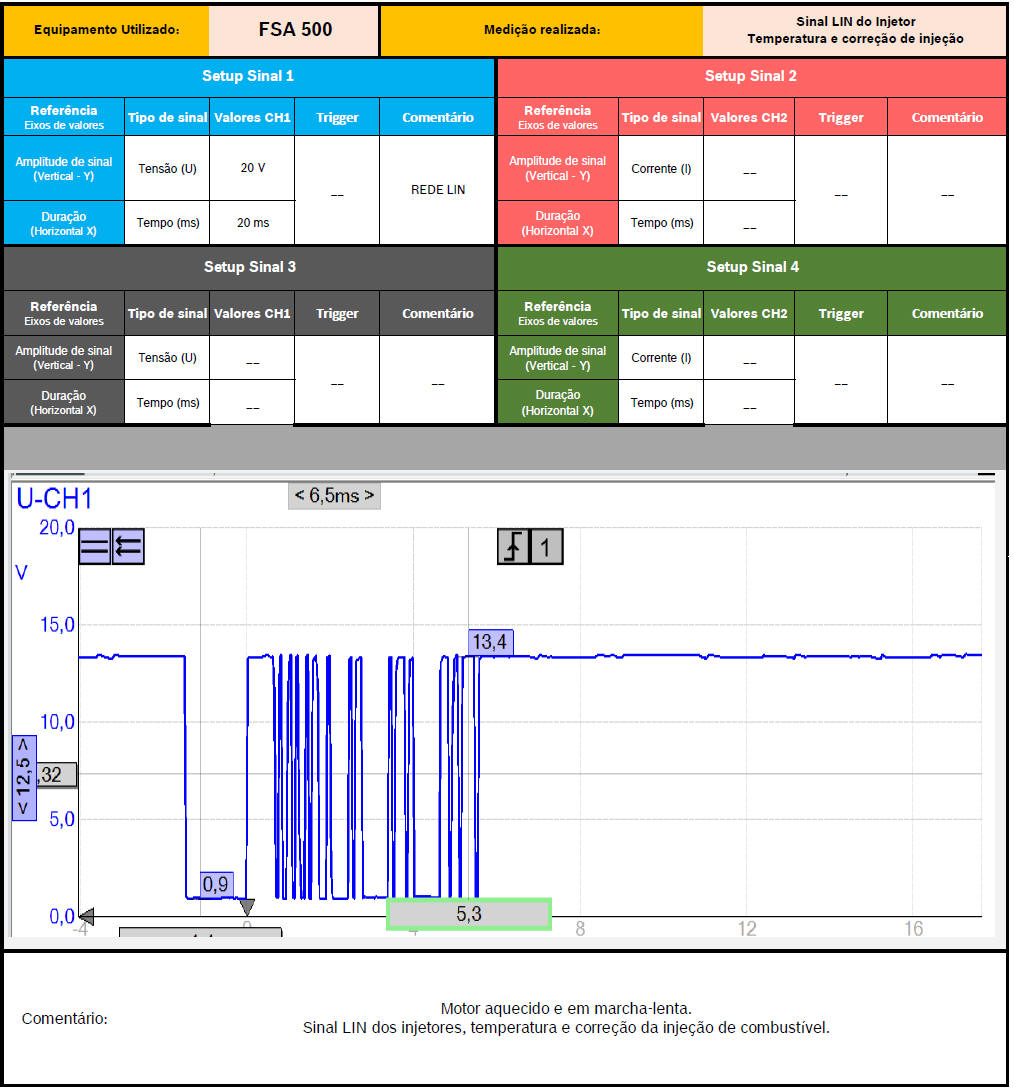Click the FSA 500 equipment cell
The height and width of the screenshot is (1090, 1014).
(x=295, y=30)
